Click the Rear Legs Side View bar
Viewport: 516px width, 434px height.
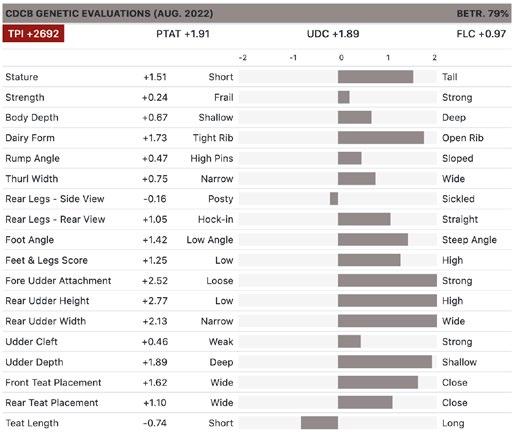tap(334, 199)
